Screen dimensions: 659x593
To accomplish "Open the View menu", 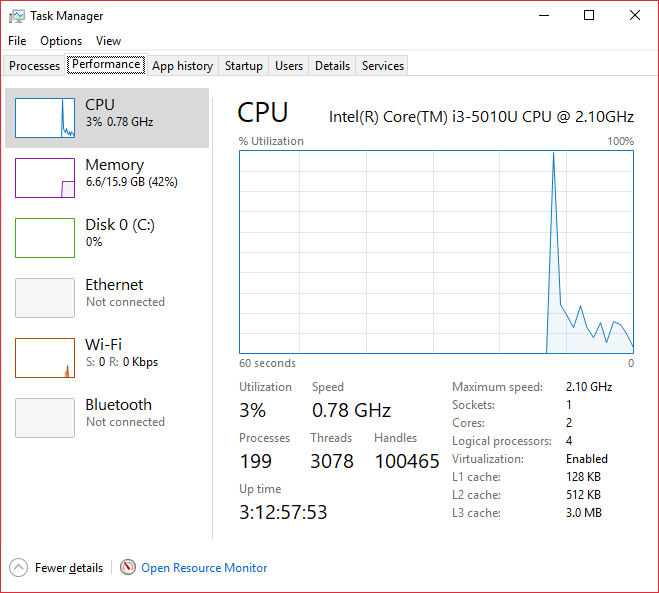I will pyautogui.click(x=108, y=41).
